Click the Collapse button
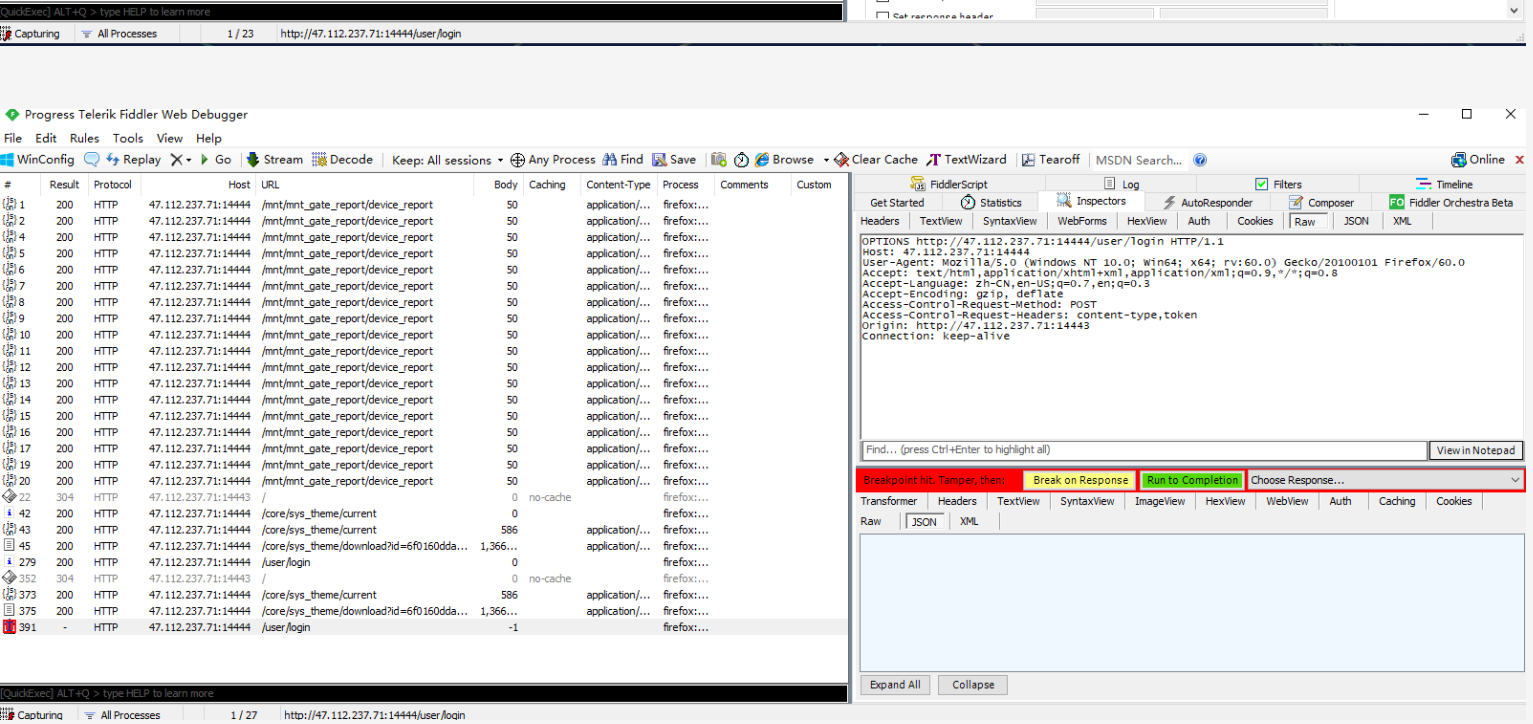This screenshot has height=724, width=1533. [973, 685]
